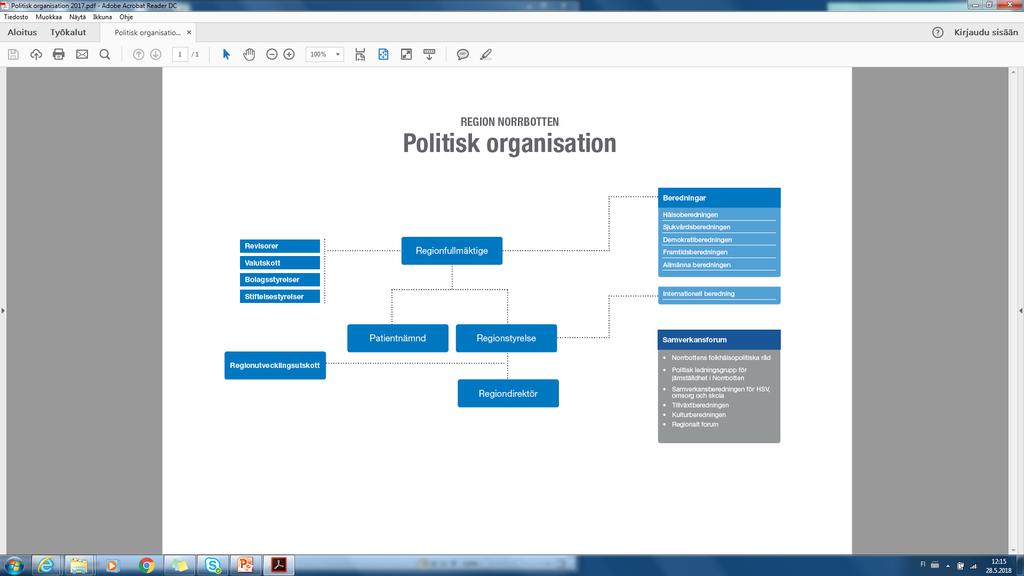Expand the left navigation pane arrow
The height and width of the screenshot is (576, 1024).
pos(3,311)
